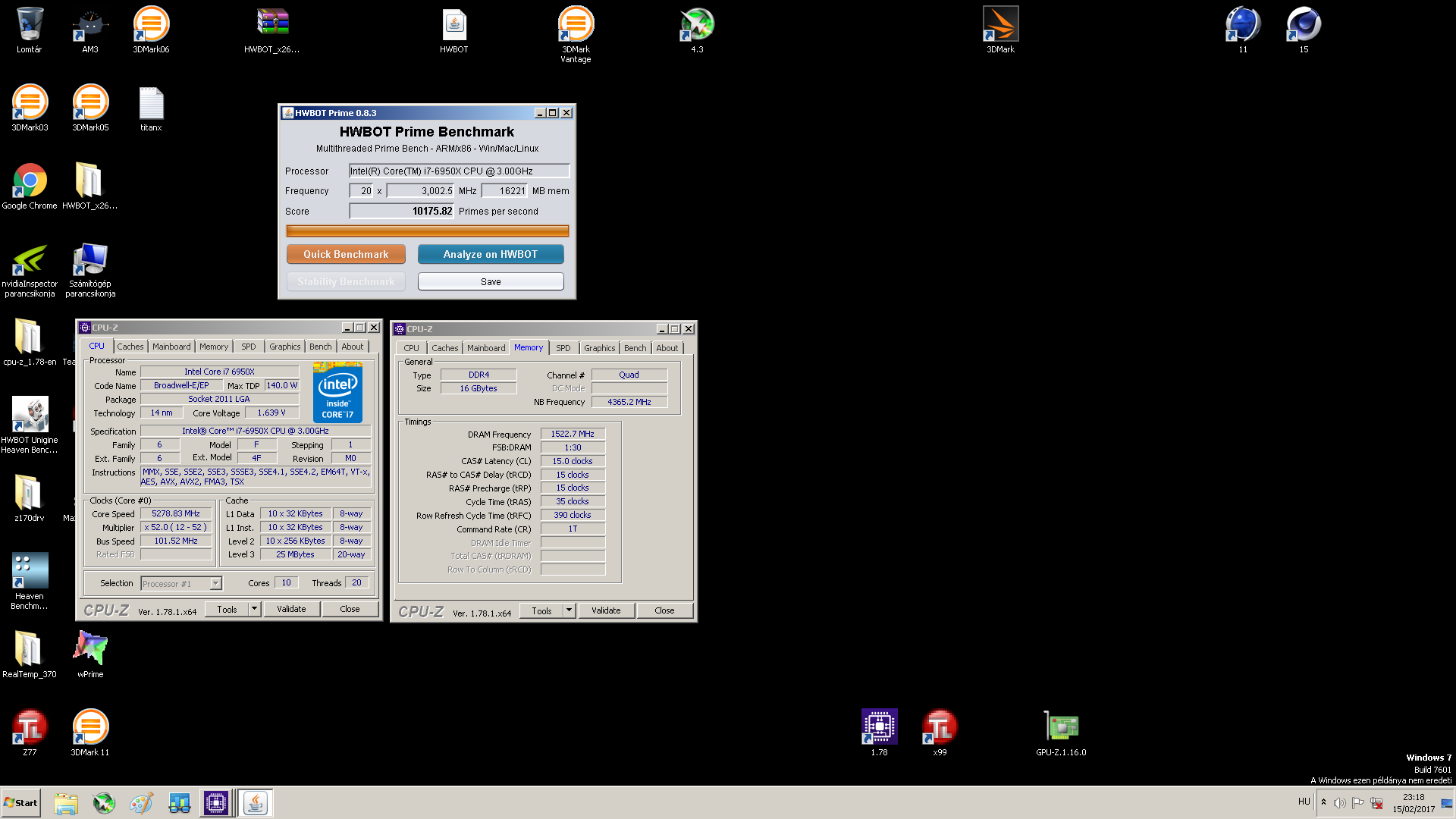1456x819 pixels.
Task: Open the SPD tab in right CPU-Z
Action: coord(563,348)
